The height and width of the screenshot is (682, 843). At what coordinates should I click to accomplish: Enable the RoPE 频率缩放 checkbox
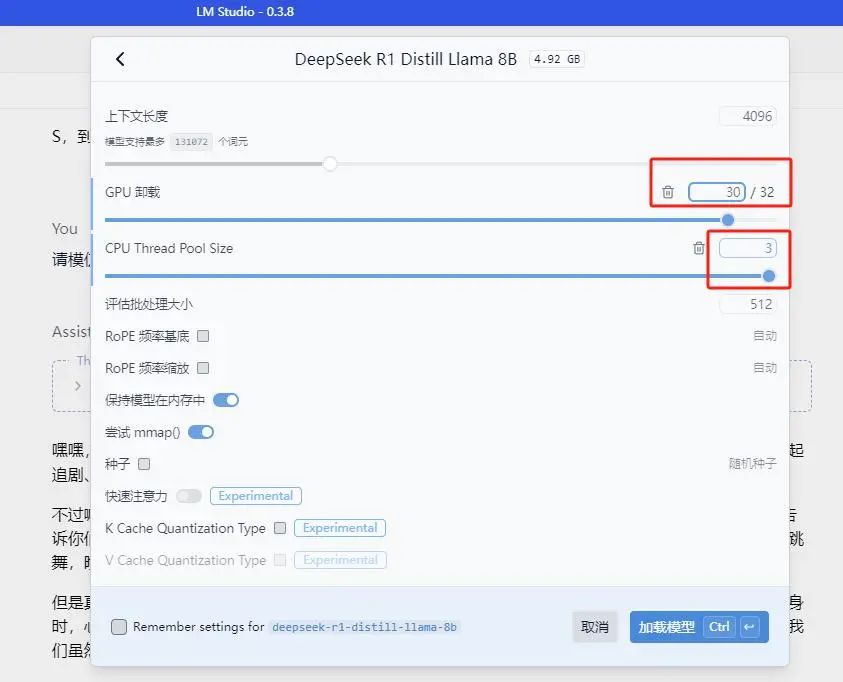point(203,368)
